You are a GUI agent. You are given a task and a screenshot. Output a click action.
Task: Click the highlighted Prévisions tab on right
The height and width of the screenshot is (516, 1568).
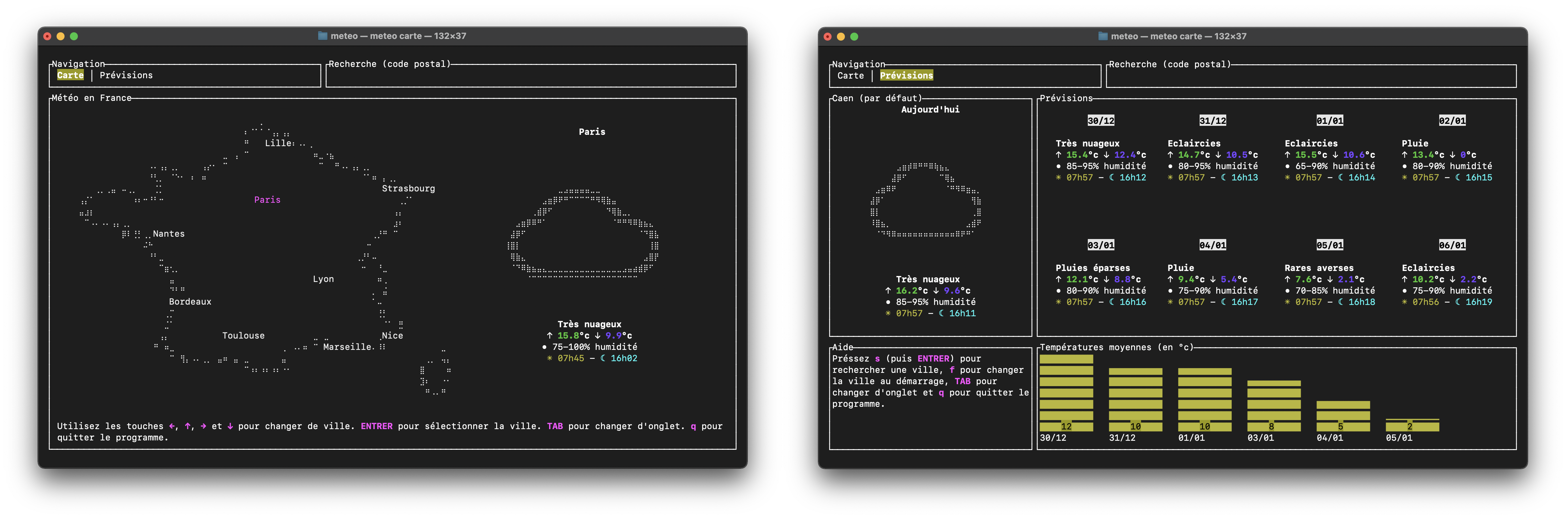tap(906, 76)
